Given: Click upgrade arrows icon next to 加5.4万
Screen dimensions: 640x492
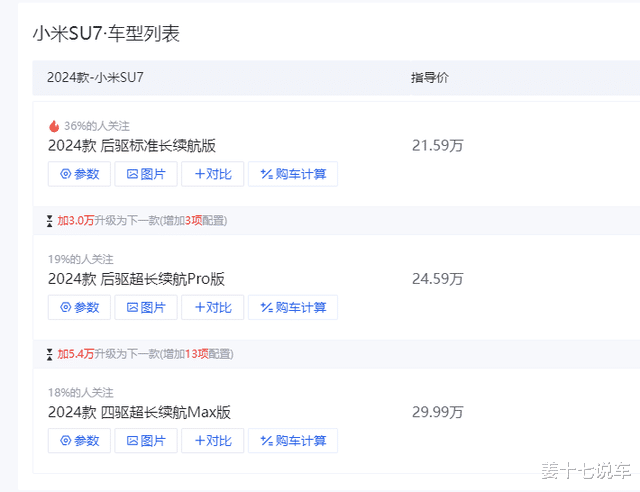Looking at the screenshot, I should pos(49,354).
